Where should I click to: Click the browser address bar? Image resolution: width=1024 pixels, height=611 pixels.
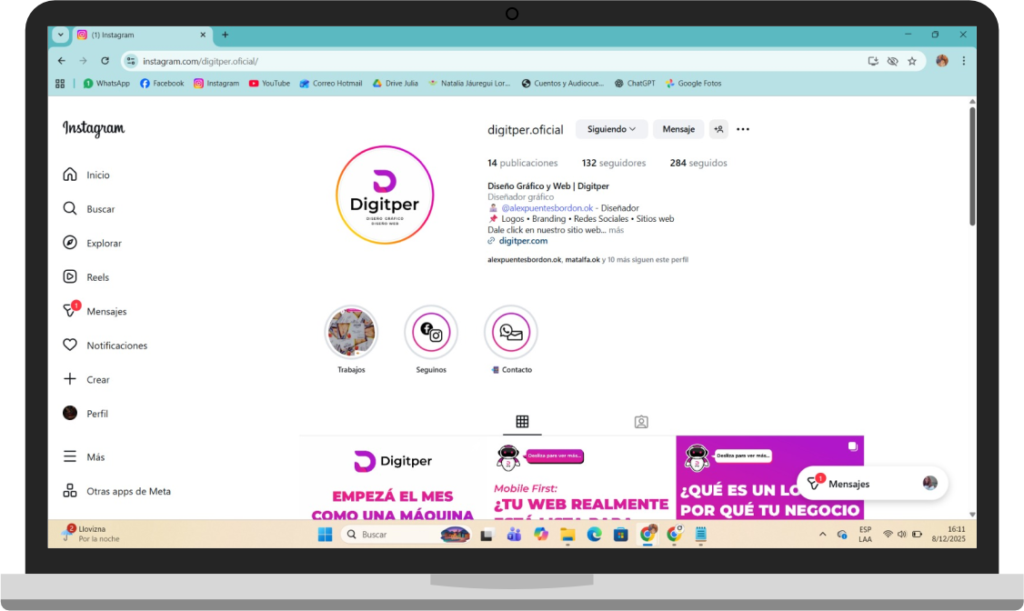coord(500,61)
